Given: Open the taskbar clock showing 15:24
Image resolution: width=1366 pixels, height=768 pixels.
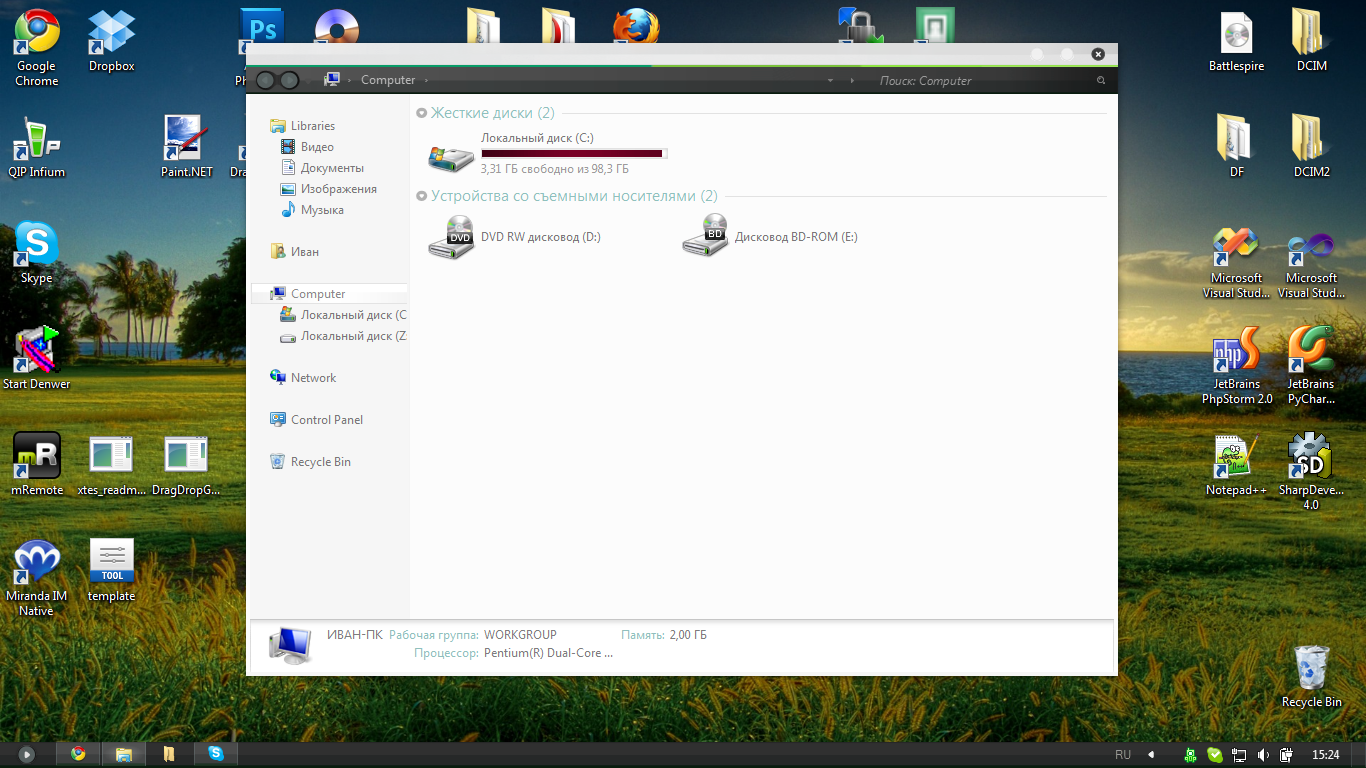Looking at the screenshot, I should click(x=1326, y=755).
